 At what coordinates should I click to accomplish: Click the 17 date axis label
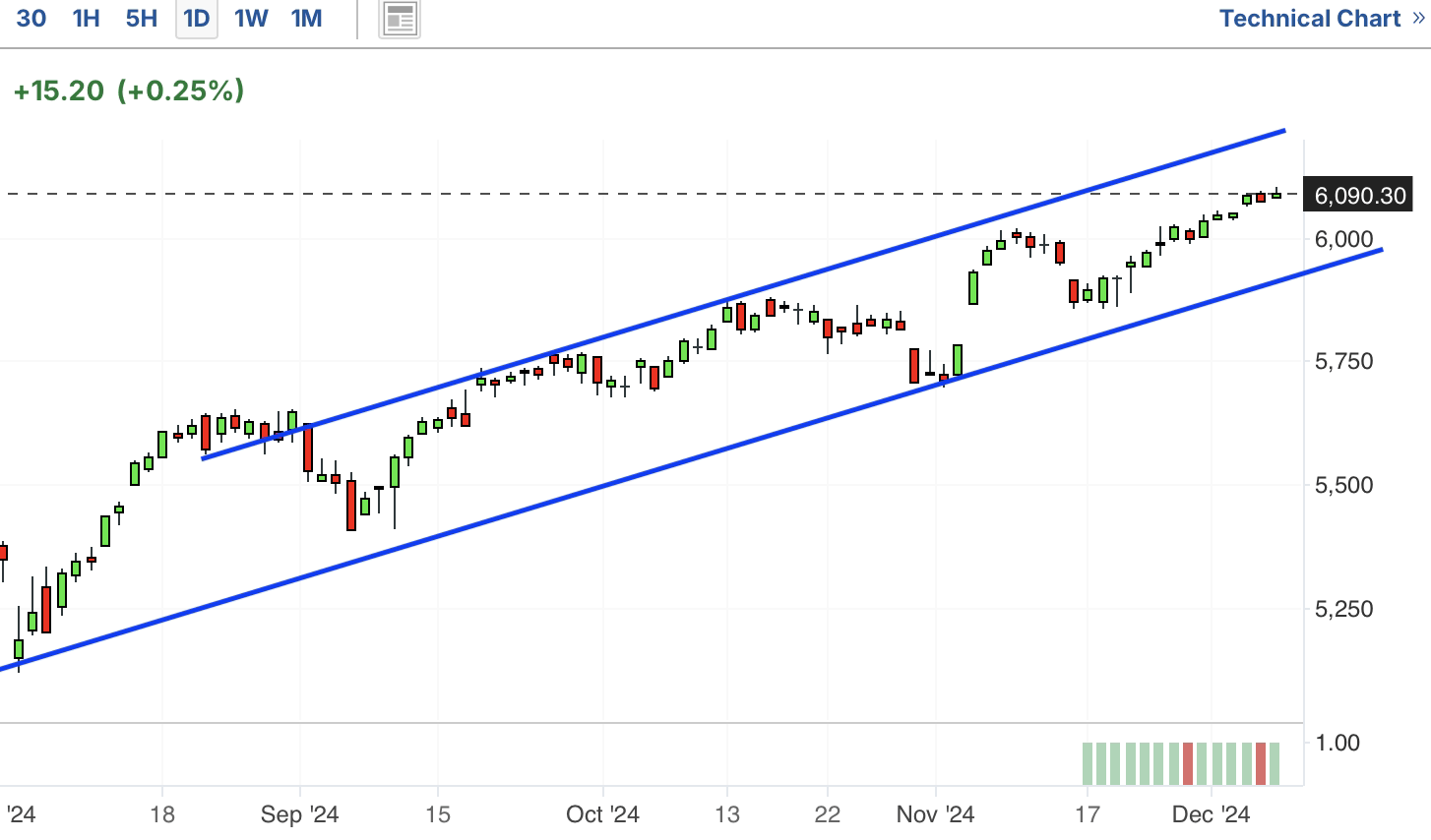(1087, 814)
